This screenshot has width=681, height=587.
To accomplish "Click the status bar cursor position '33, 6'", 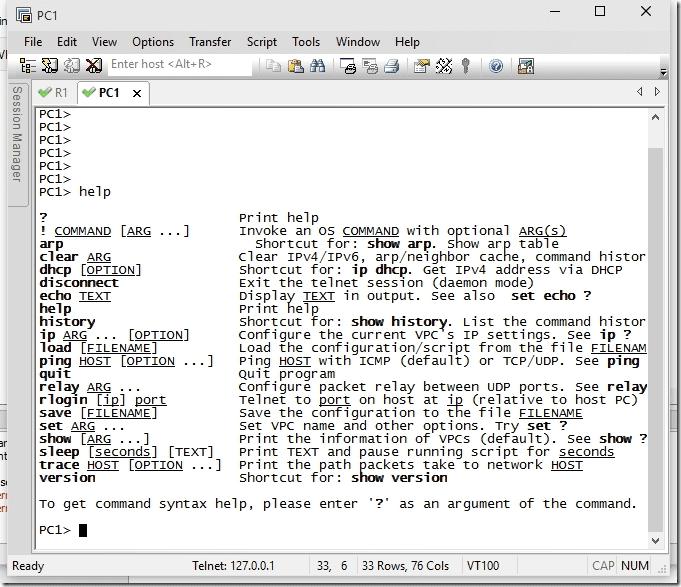I will [x=332, y=566].
